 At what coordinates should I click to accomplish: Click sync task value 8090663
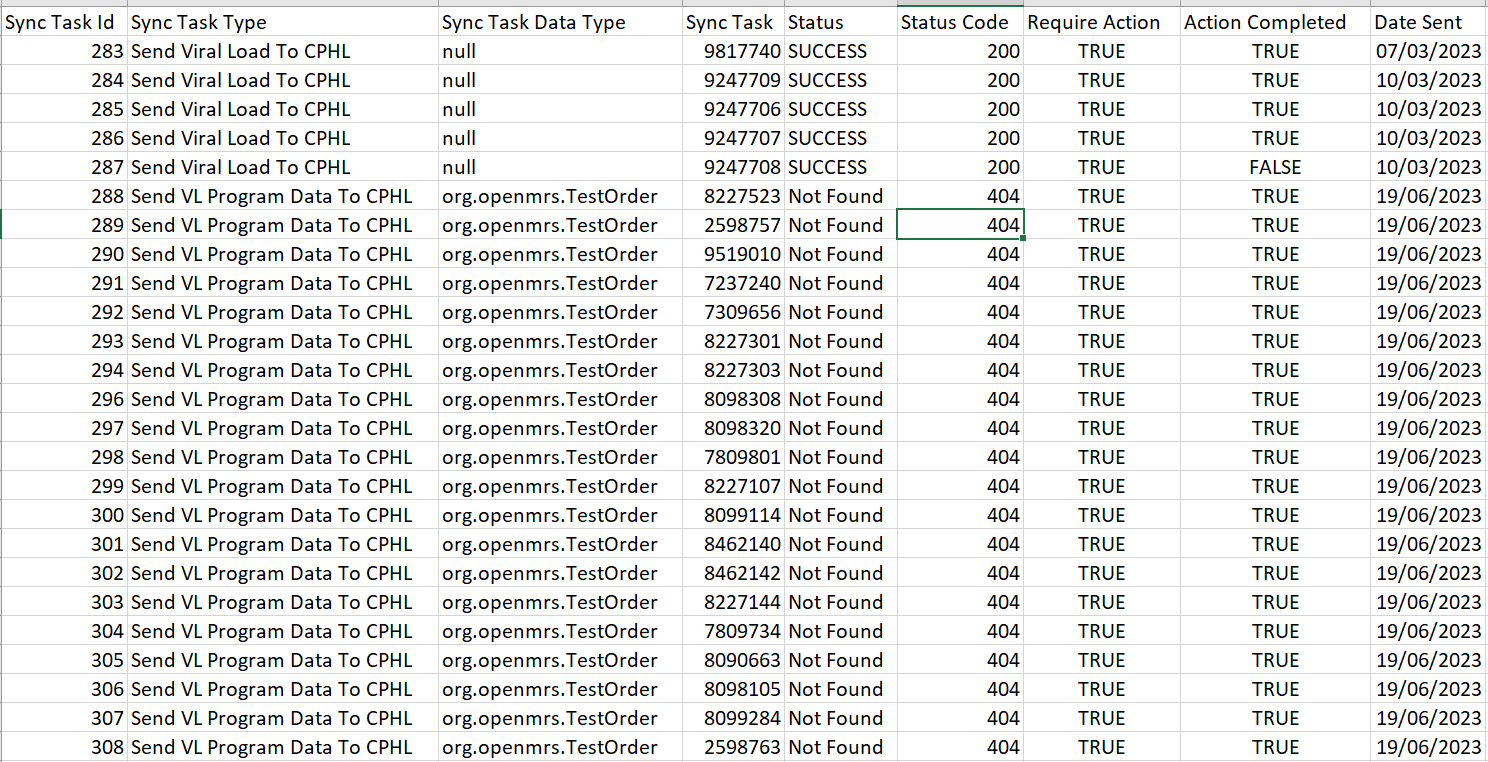pos(733,660)
